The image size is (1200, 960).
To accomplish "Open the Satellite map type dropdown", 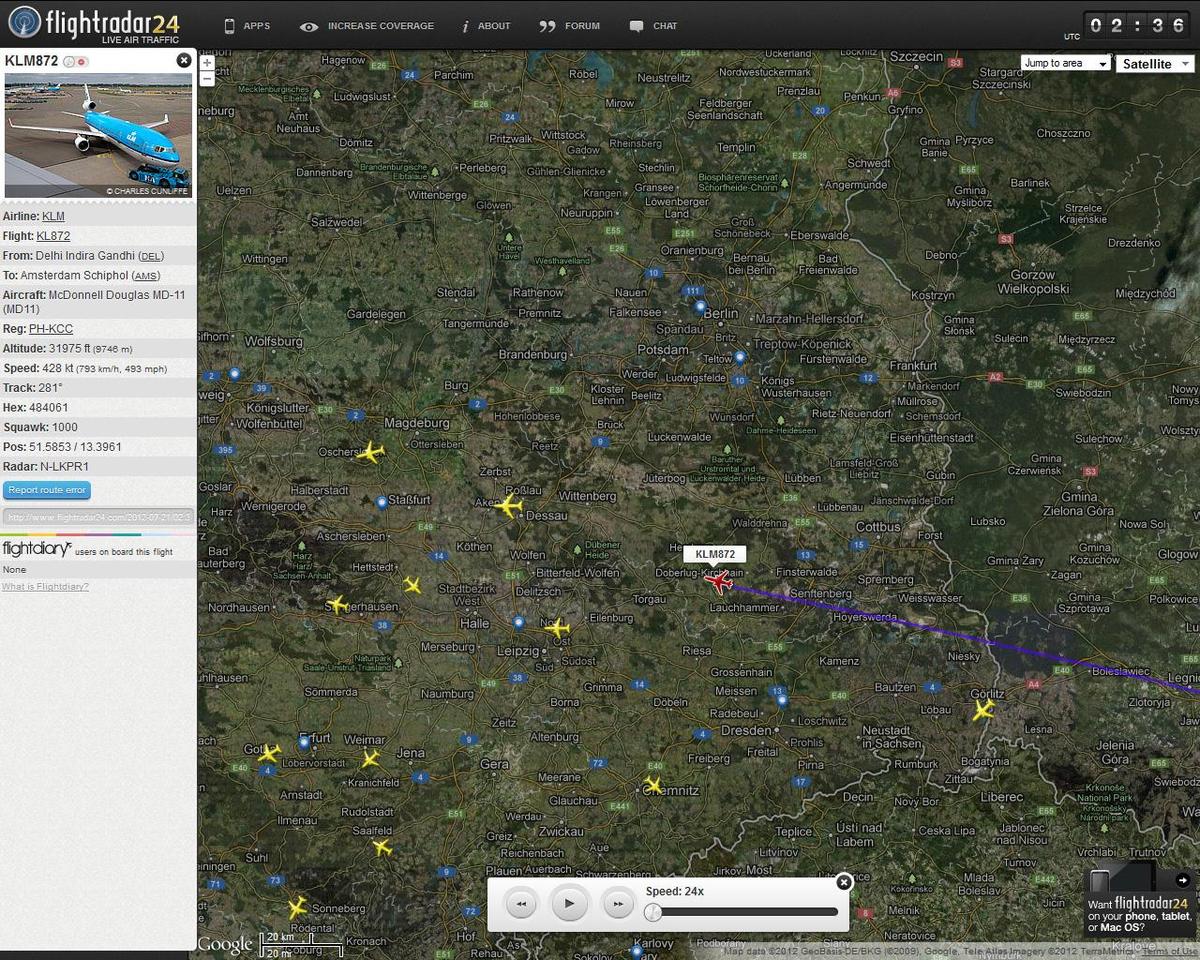I will point(1155,63).
